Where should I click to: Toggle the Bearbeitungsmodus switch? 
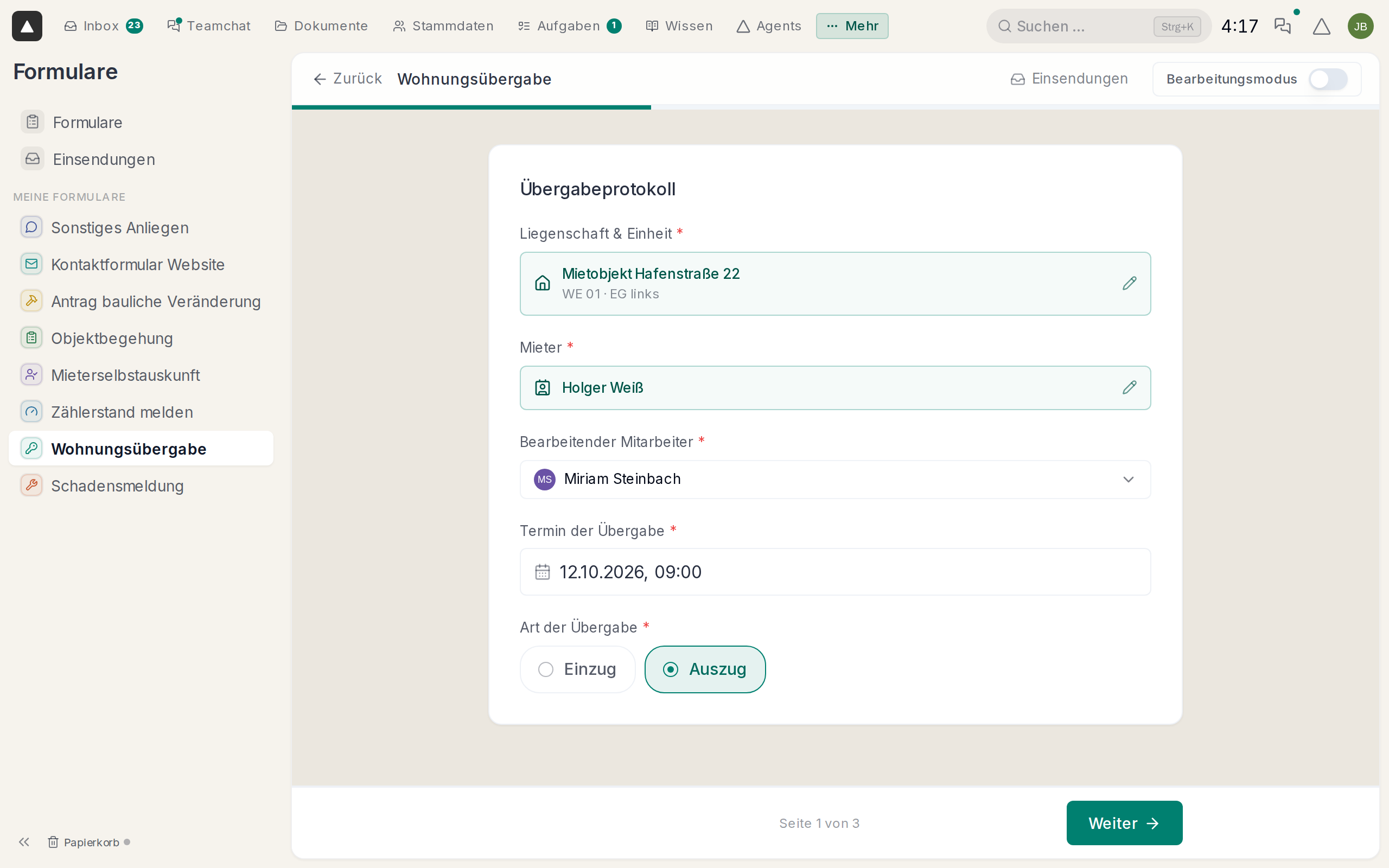click(1328, 79)
